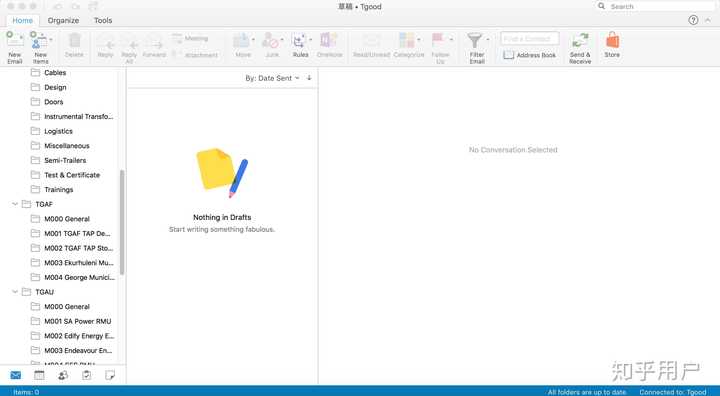Image resolution: width=720 pixels, height=396 pixels.
Task: Select the Doors folder
Action: [54, 102]
